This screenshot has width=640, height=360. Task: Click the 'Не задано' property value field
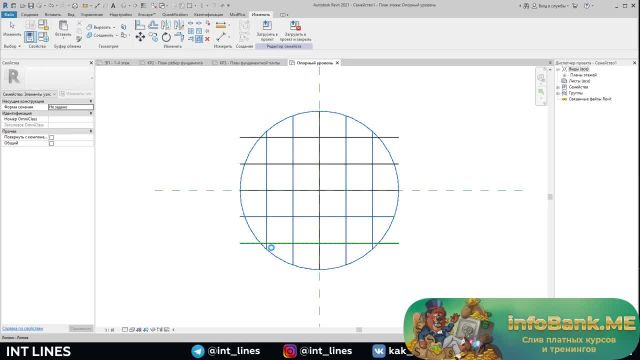pos(71,107)
